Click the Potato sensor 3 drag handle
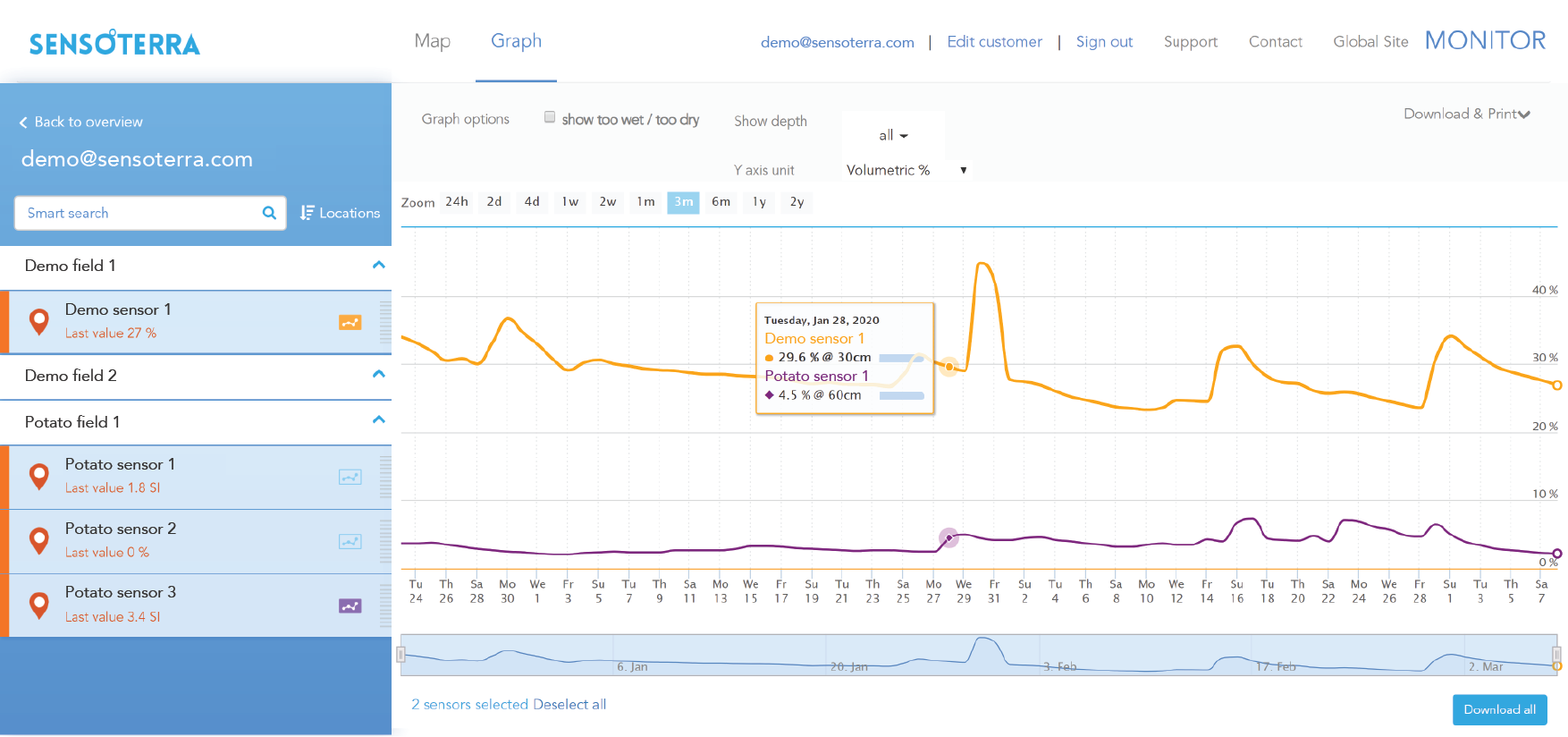Screen dimensions: 1568x737 click(x=385, y=606)
